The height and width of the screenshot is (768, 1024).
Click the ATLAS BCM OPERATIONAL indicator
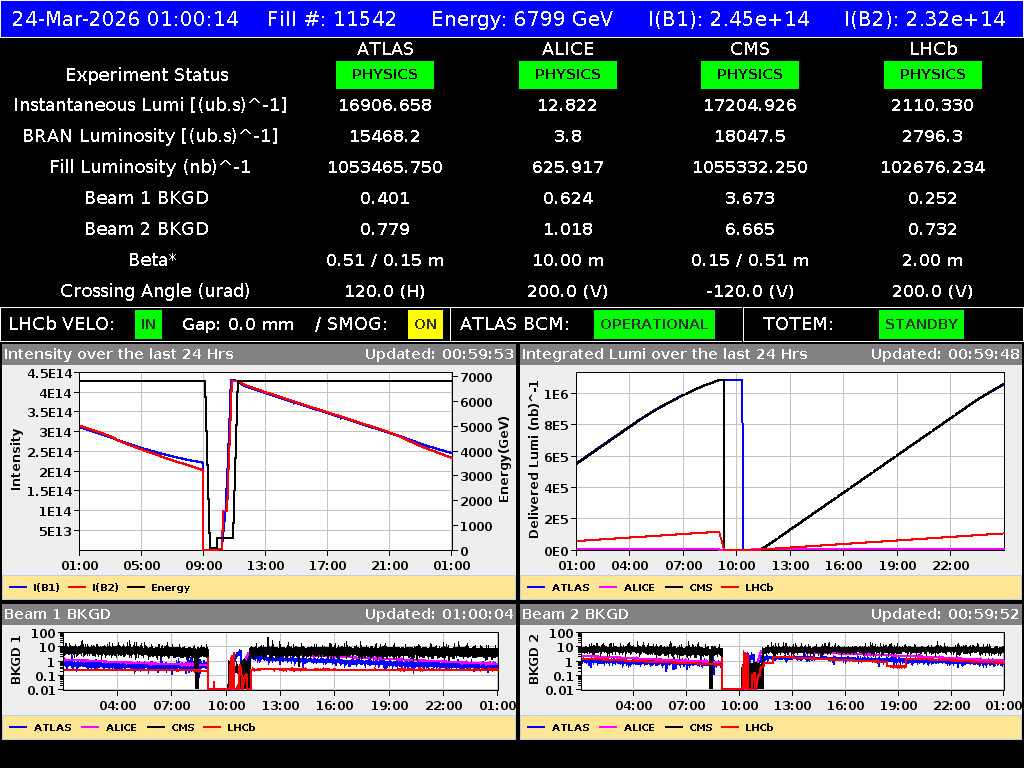click(654, 324)
